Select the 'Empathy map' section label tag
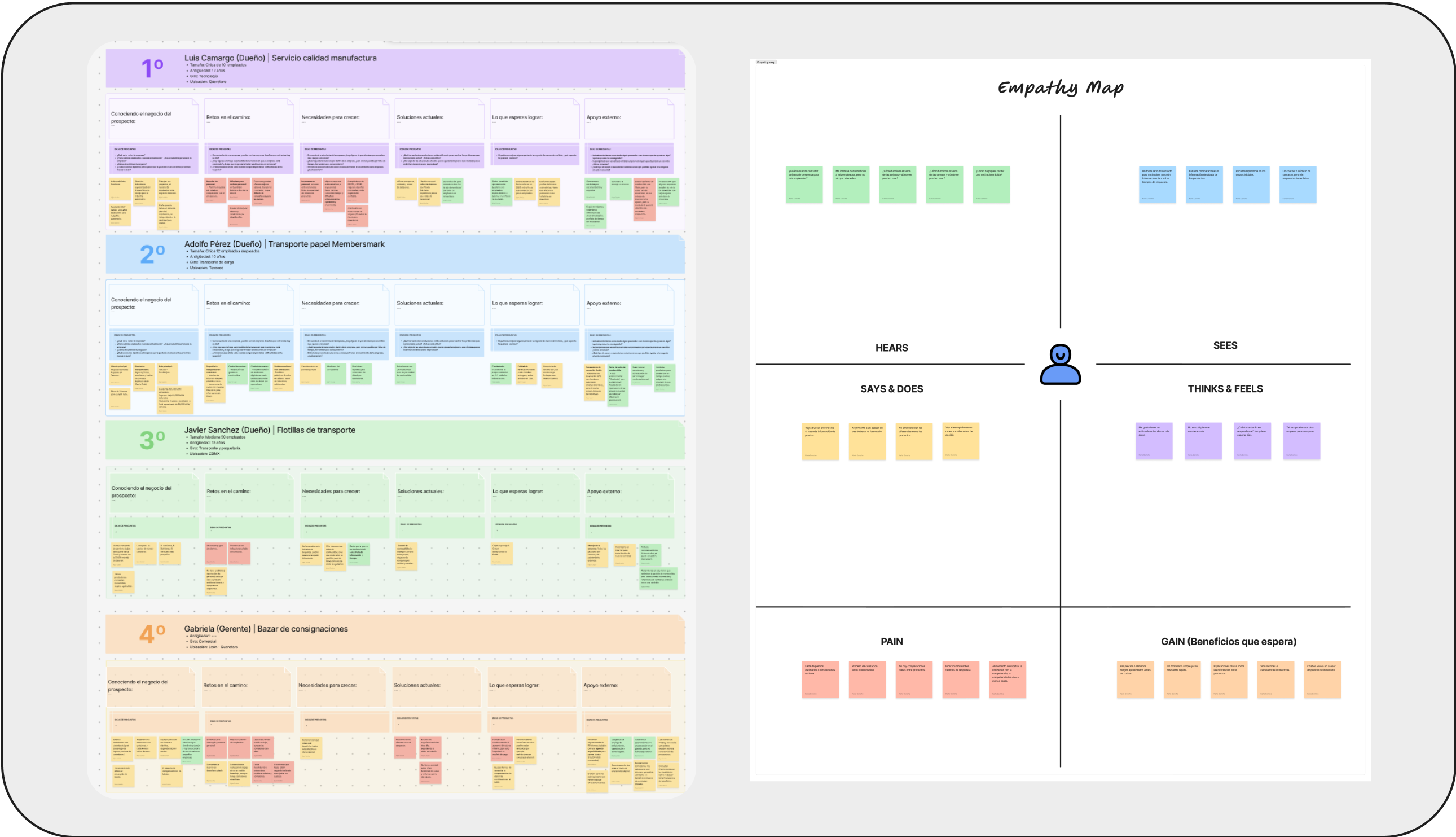This screenshot has width=1456, height=837. [x=766, y=62]
